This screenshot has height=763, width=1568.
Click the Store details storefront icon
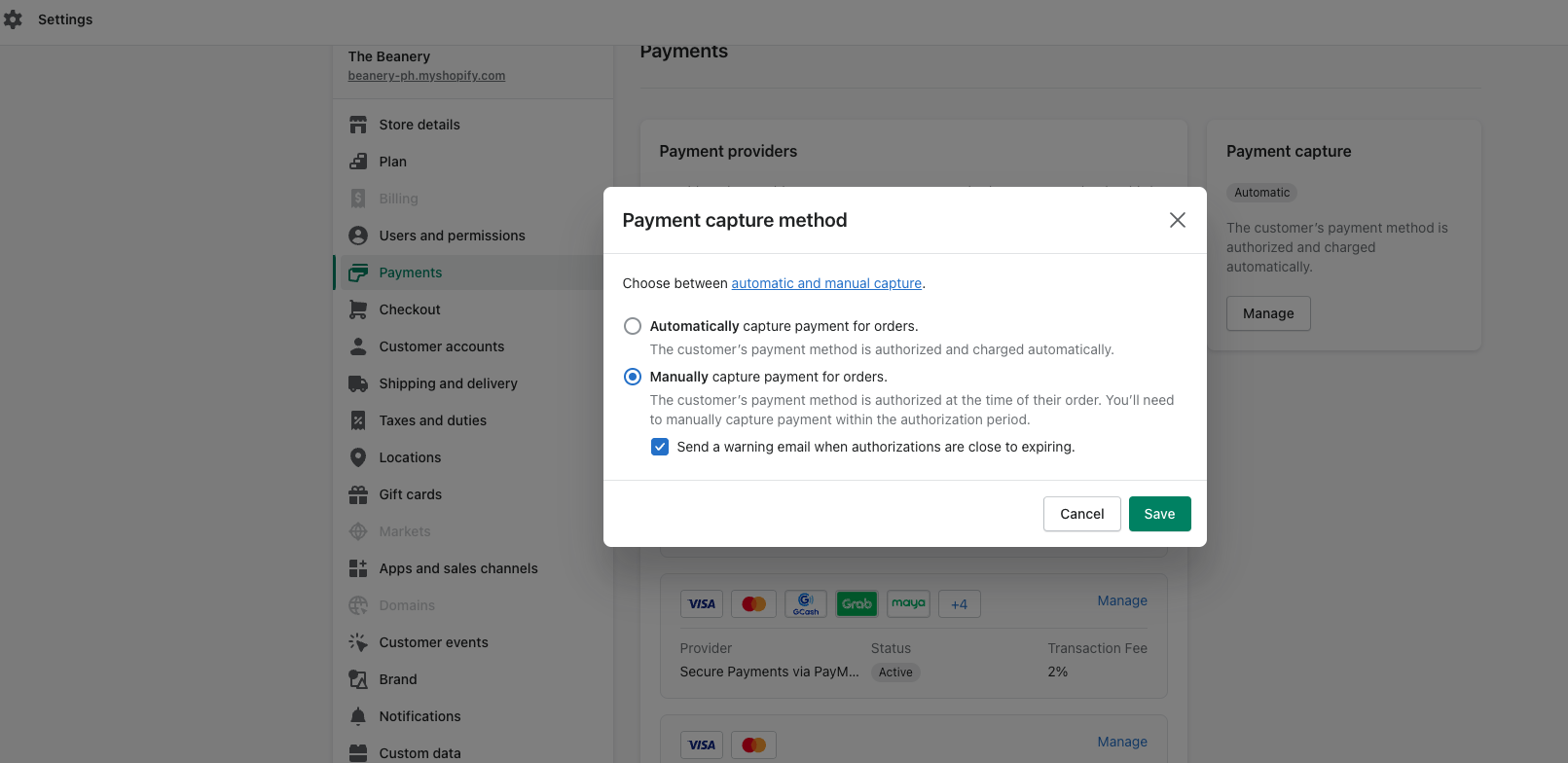(x=358, y=125)
